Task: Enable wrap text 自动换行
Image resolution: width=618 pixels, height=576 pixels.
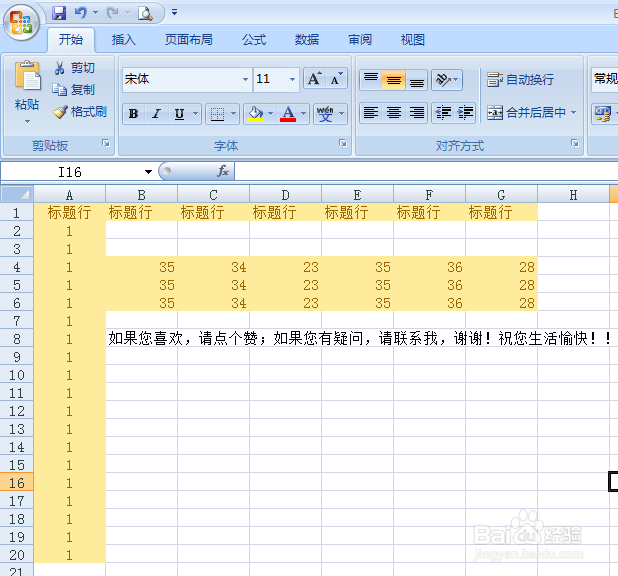Action: click(520, 80)
